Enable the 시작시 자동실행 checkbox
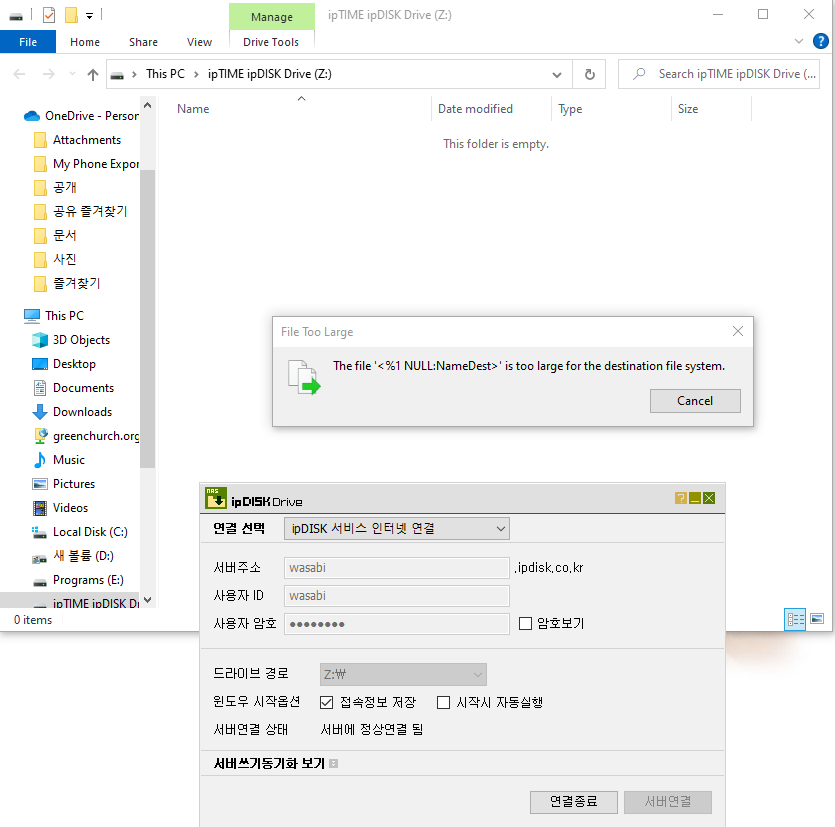The height and width of the screenshot is (827, 835). coord(443,702)
